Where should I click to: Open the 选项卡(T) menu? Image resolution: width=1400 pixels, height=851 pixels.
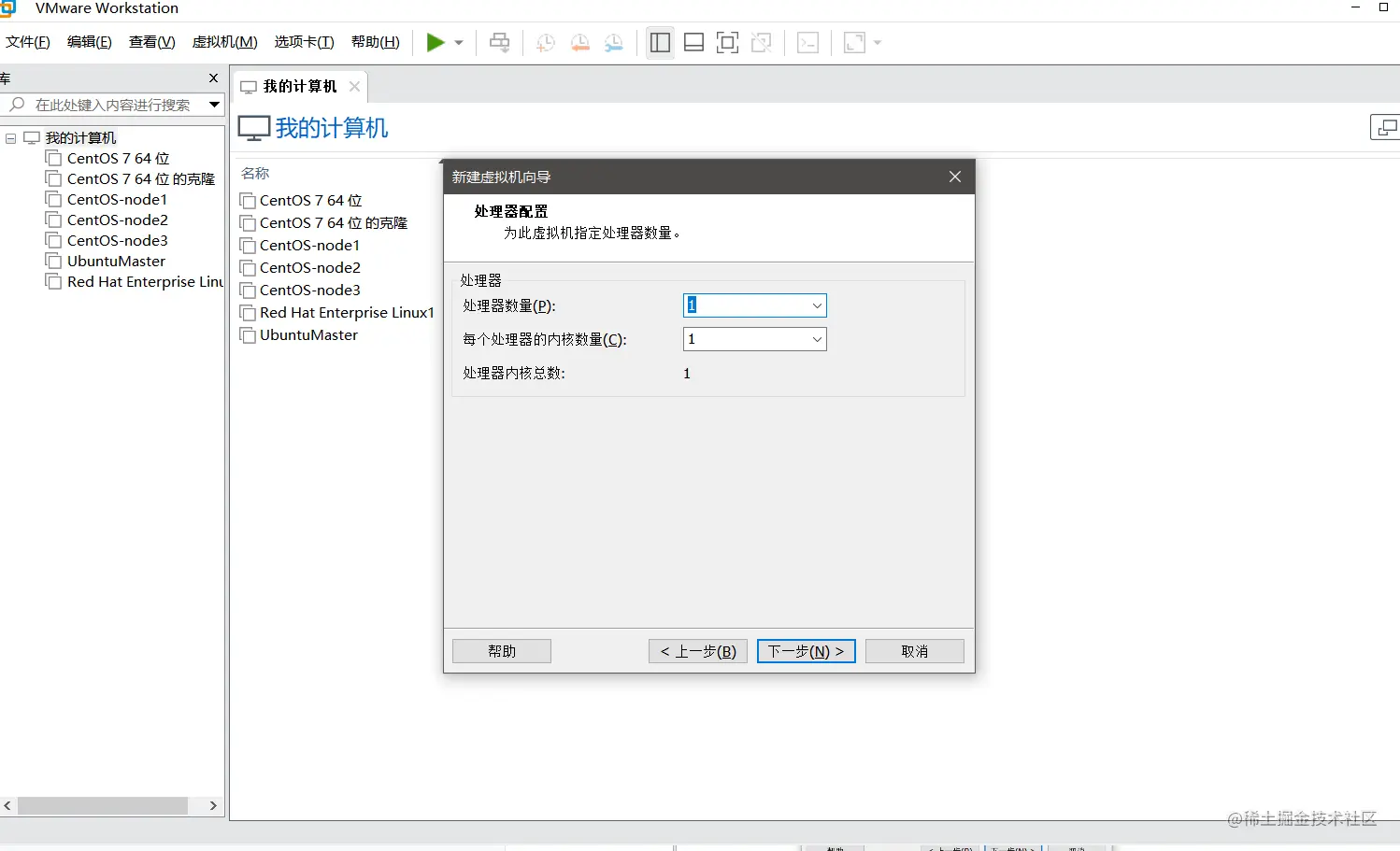pos(305,42)
